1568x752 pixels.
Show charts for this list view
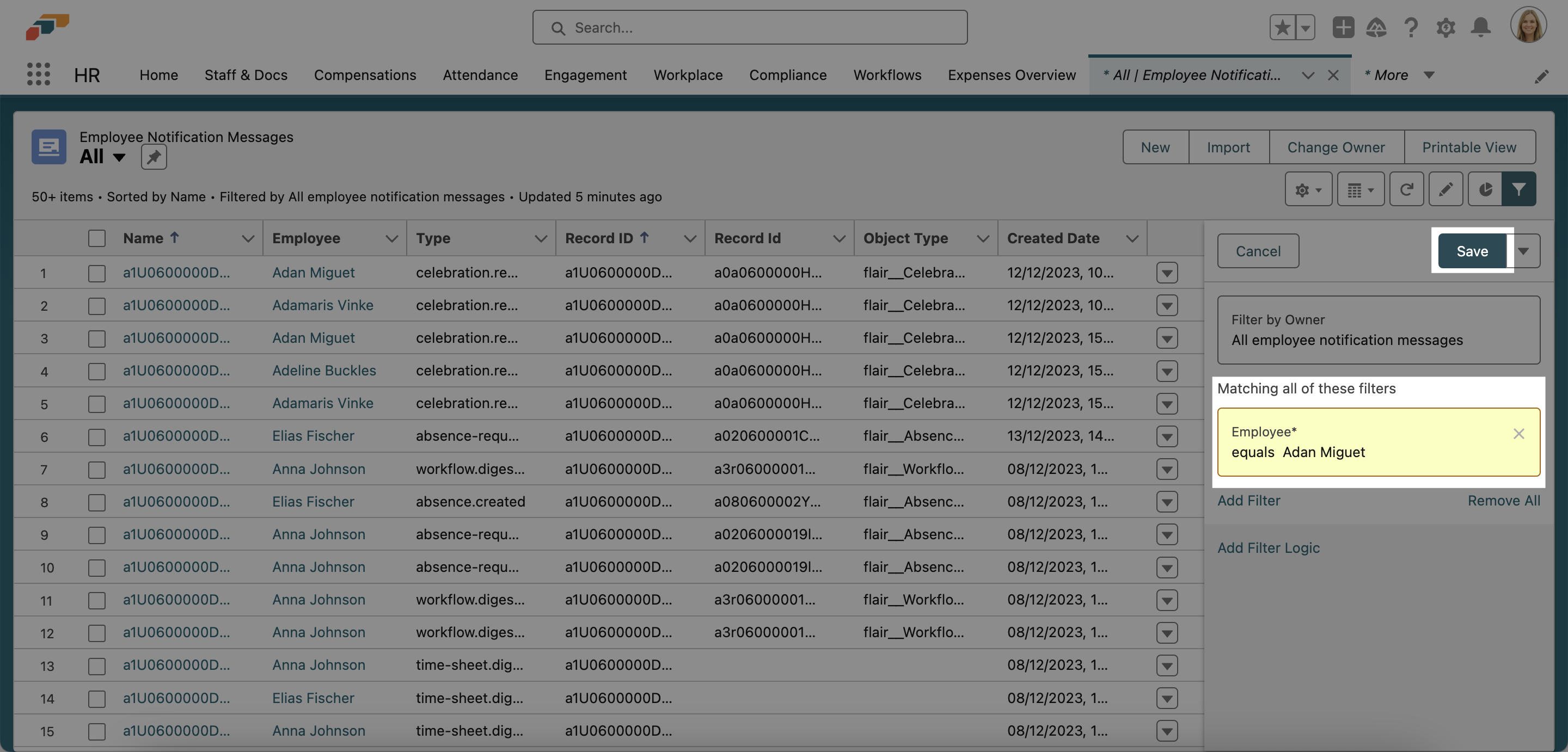tap(1485, 189)
